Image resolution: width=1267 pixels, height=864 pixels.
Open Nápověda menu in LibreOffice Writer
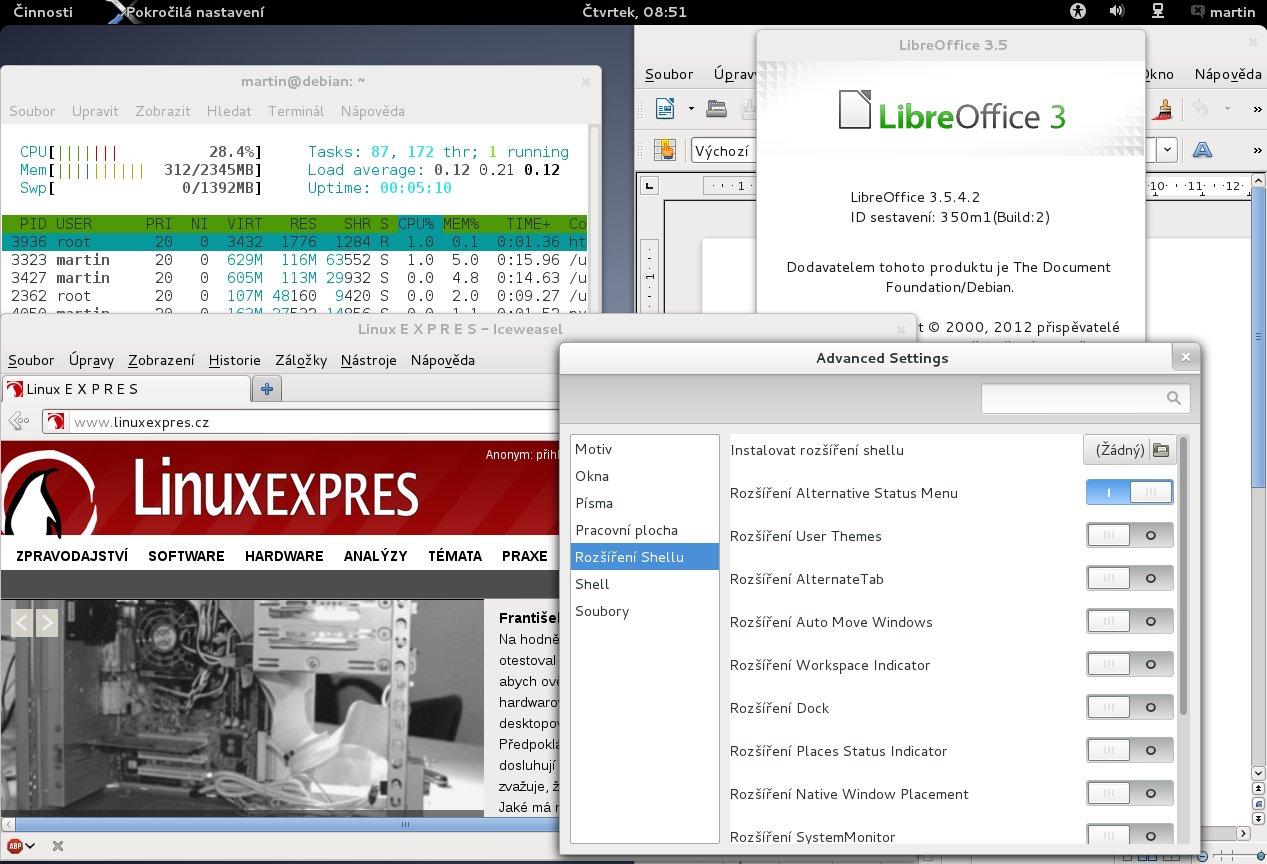[1228, 74]
